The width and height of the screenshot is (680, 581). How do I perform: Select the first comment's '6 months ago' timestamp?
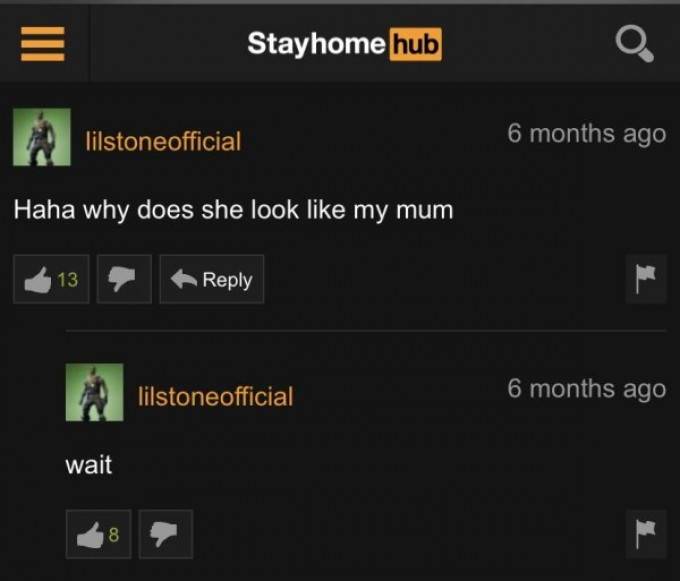click(586, 134)
